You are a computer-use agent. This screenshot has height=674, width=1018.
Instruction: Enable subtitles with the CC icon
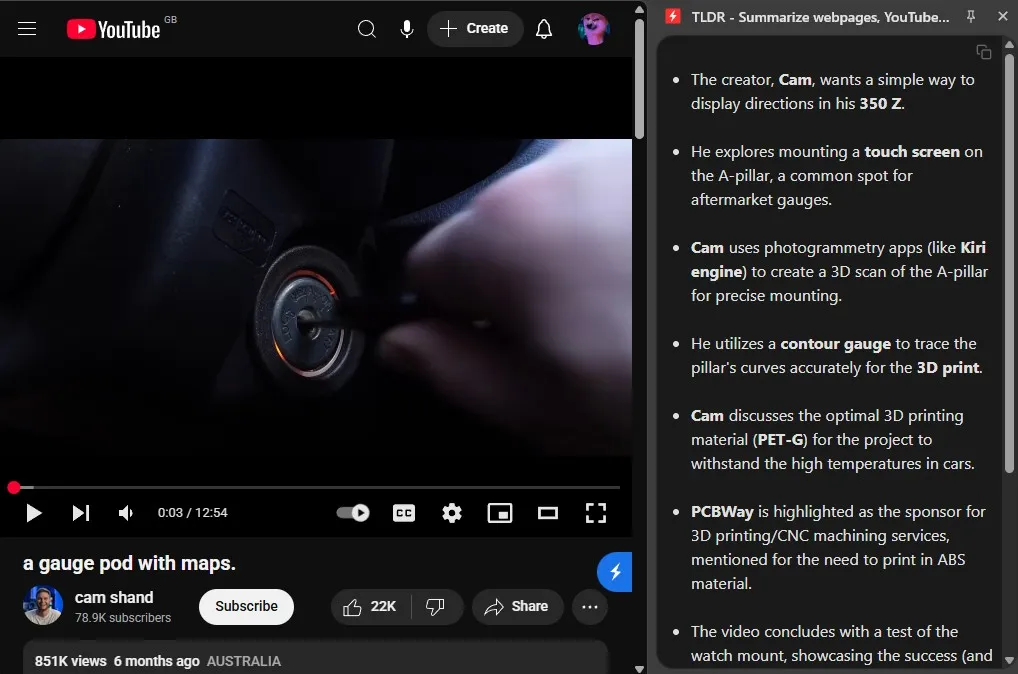tap(404, 512)
